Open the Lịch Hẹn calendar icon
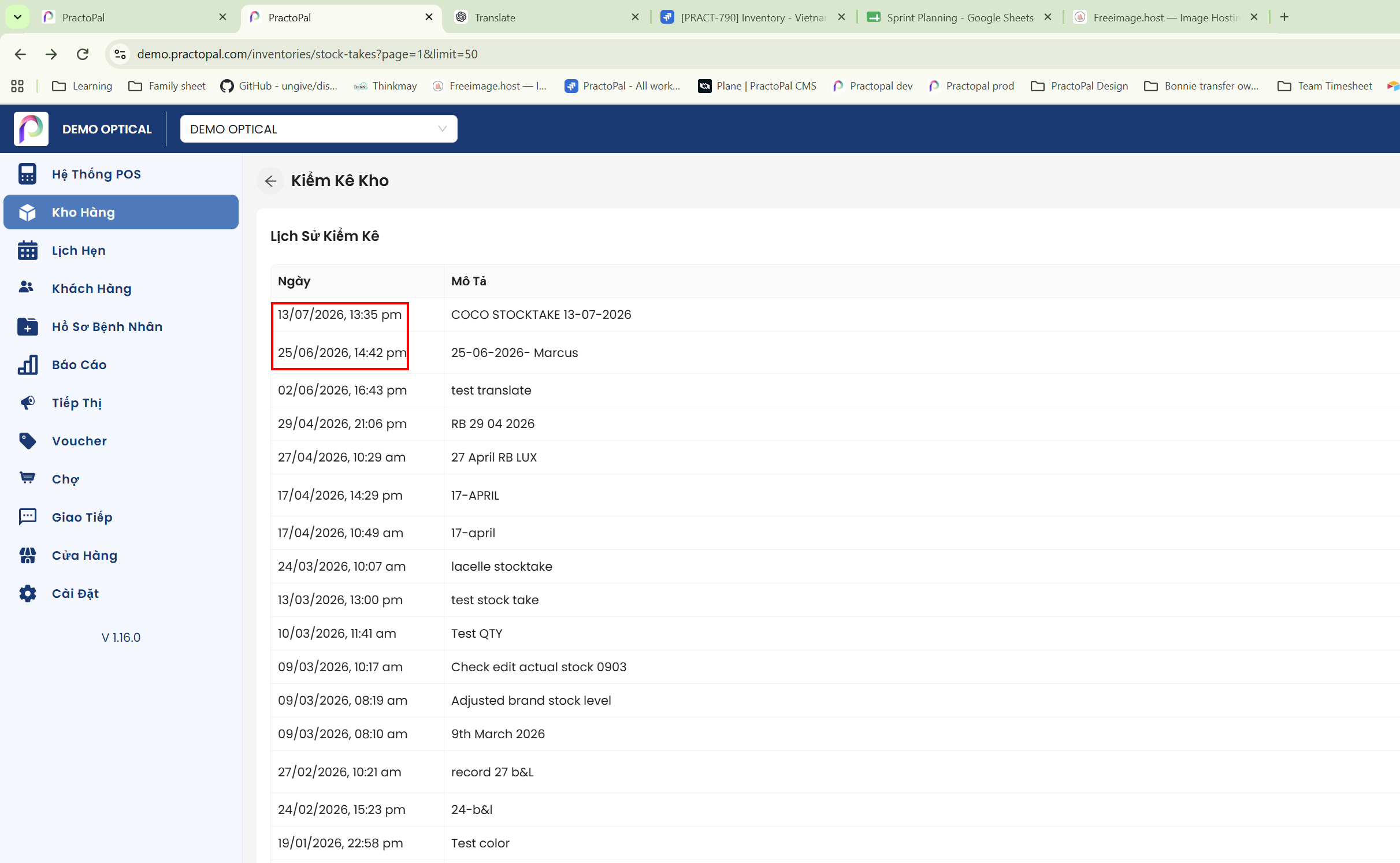The height and width of the screenshot is (863, 1400). [x=27, y=250]
